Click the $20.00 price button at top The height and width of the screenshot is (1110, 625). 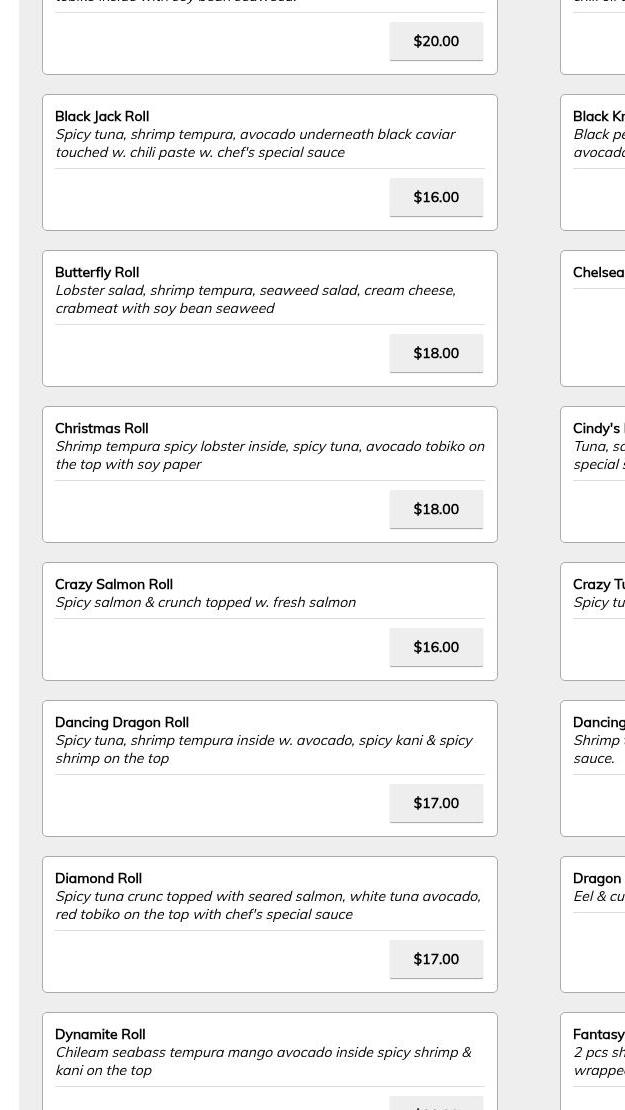coord(436,41)
